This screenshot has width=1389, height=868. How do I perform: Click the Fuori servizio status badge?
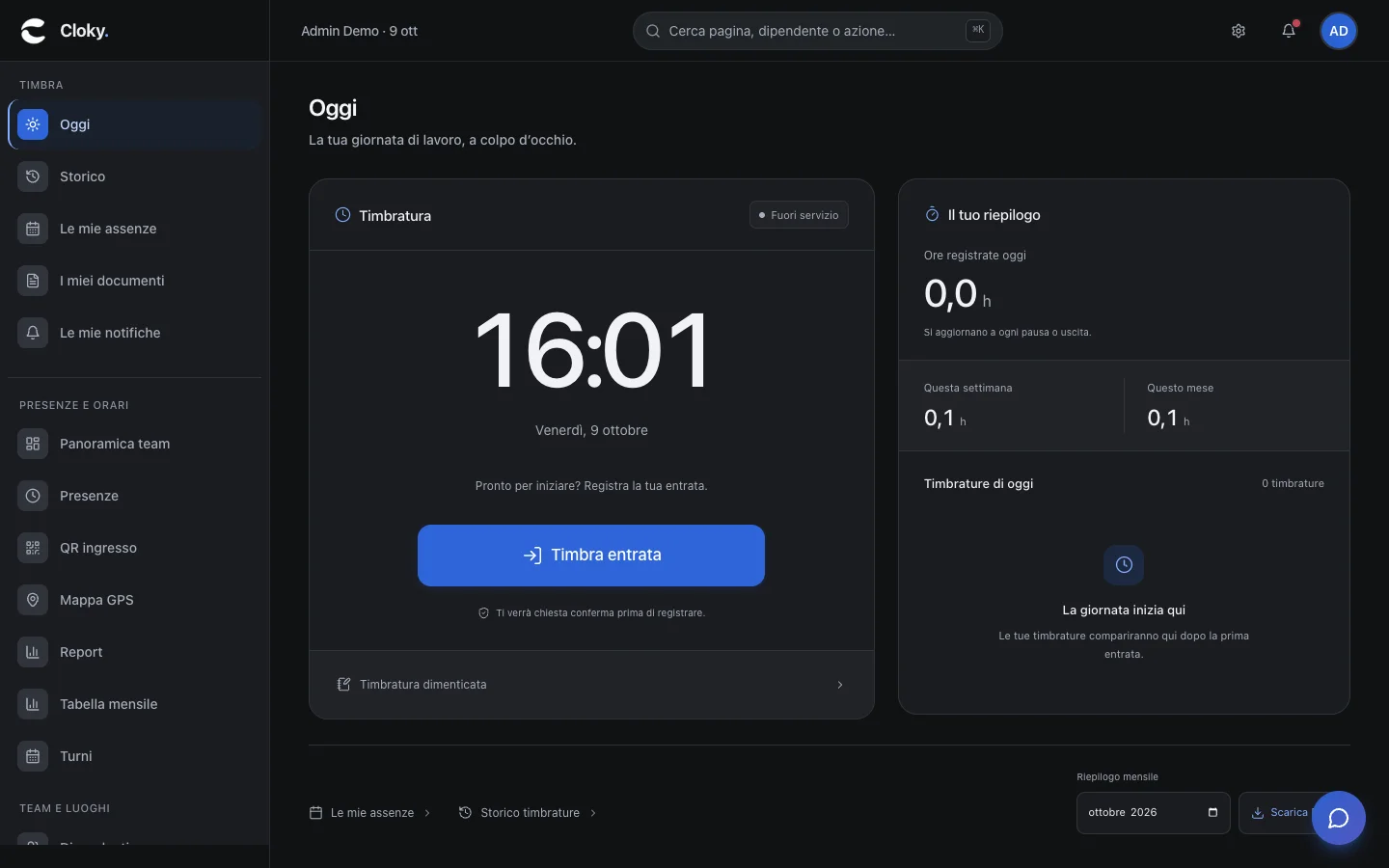799,215
